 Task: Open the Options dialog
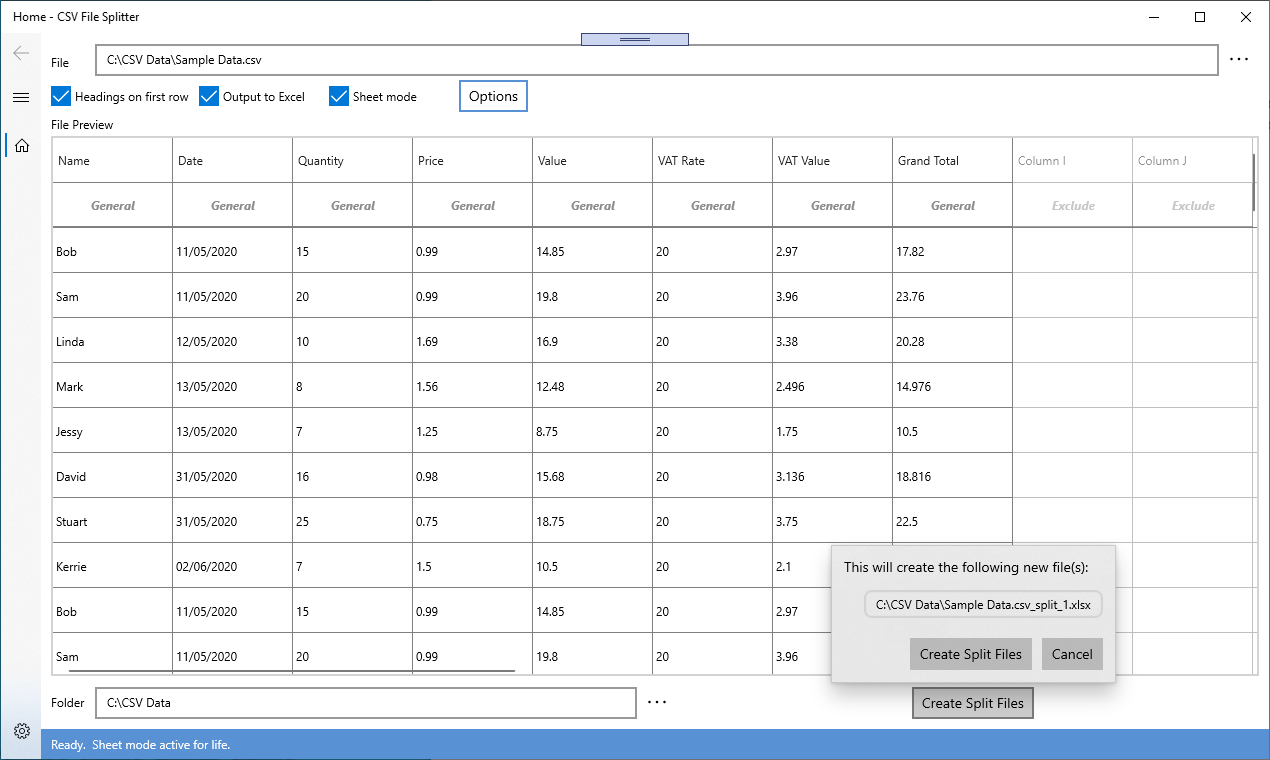pyautogui.click(x=493, y=96)
